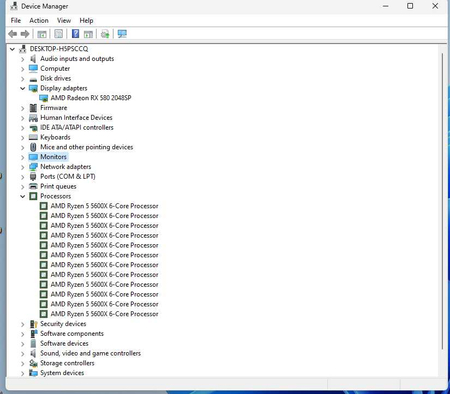The image size is (450, 394).
Task: Click the Back arrow toolbar icon
Action: 13,34
